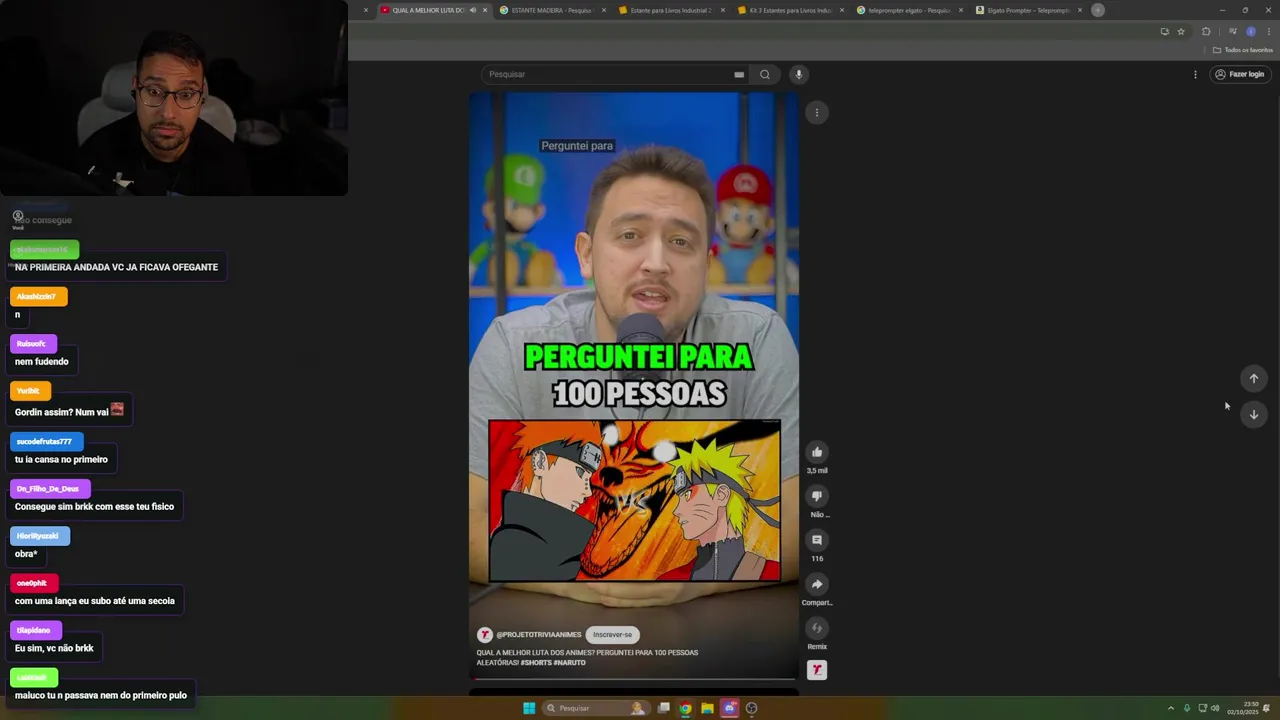This screenshot has width=1280, height=720.
Task: Open Google Chrome from the taskbar
Action: pos(685,708)
